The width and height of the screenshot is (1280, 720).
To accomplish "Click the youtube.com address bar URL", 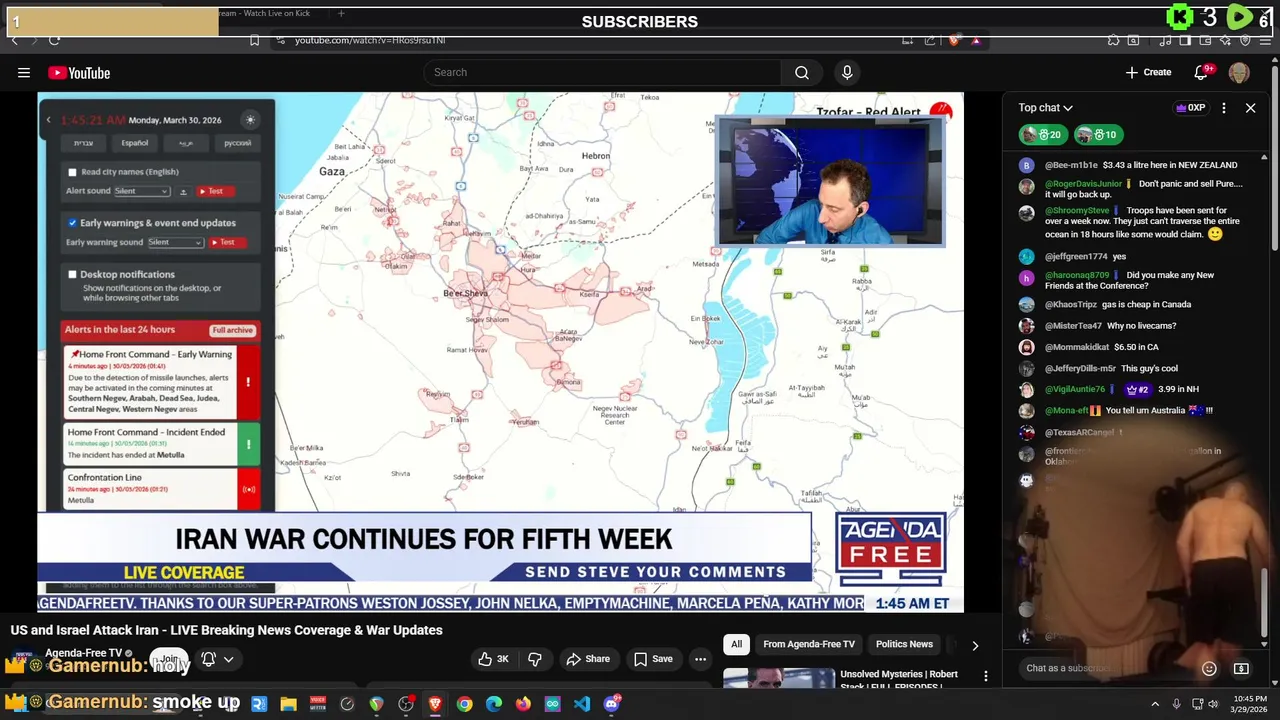I will (370, 40).
